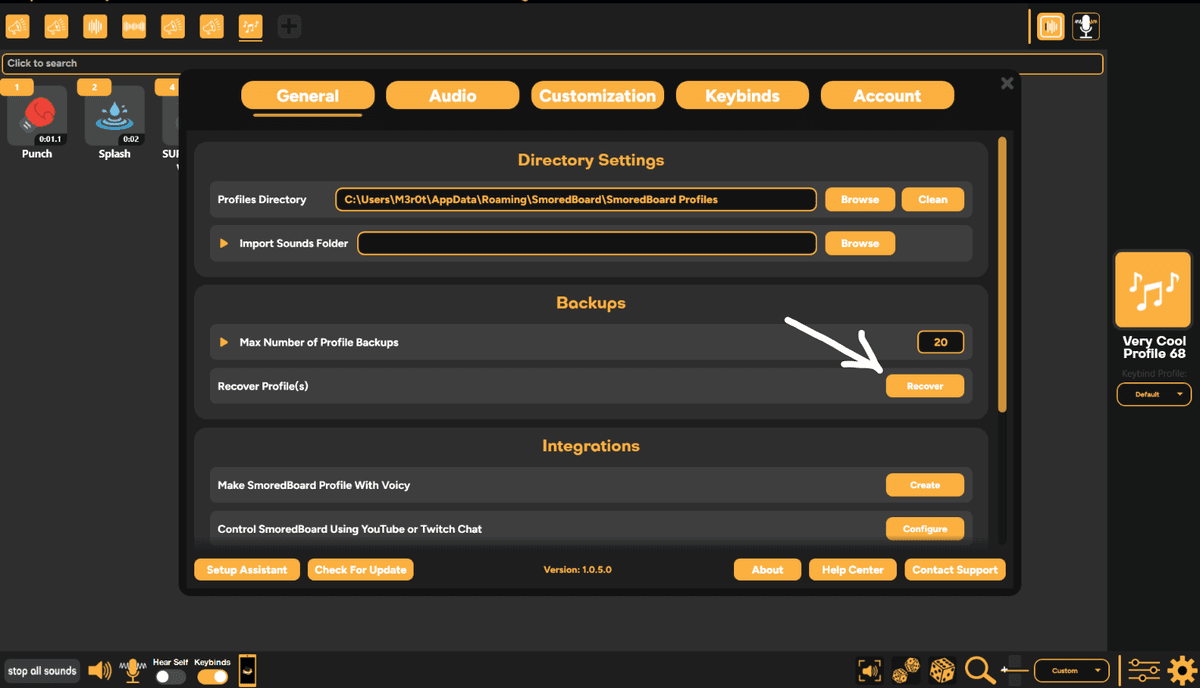Image resolution: width=1200 pixels, height=688 pixels.
Task: Click Browse for Import Sounds Folder
Action: coord(860,243)
